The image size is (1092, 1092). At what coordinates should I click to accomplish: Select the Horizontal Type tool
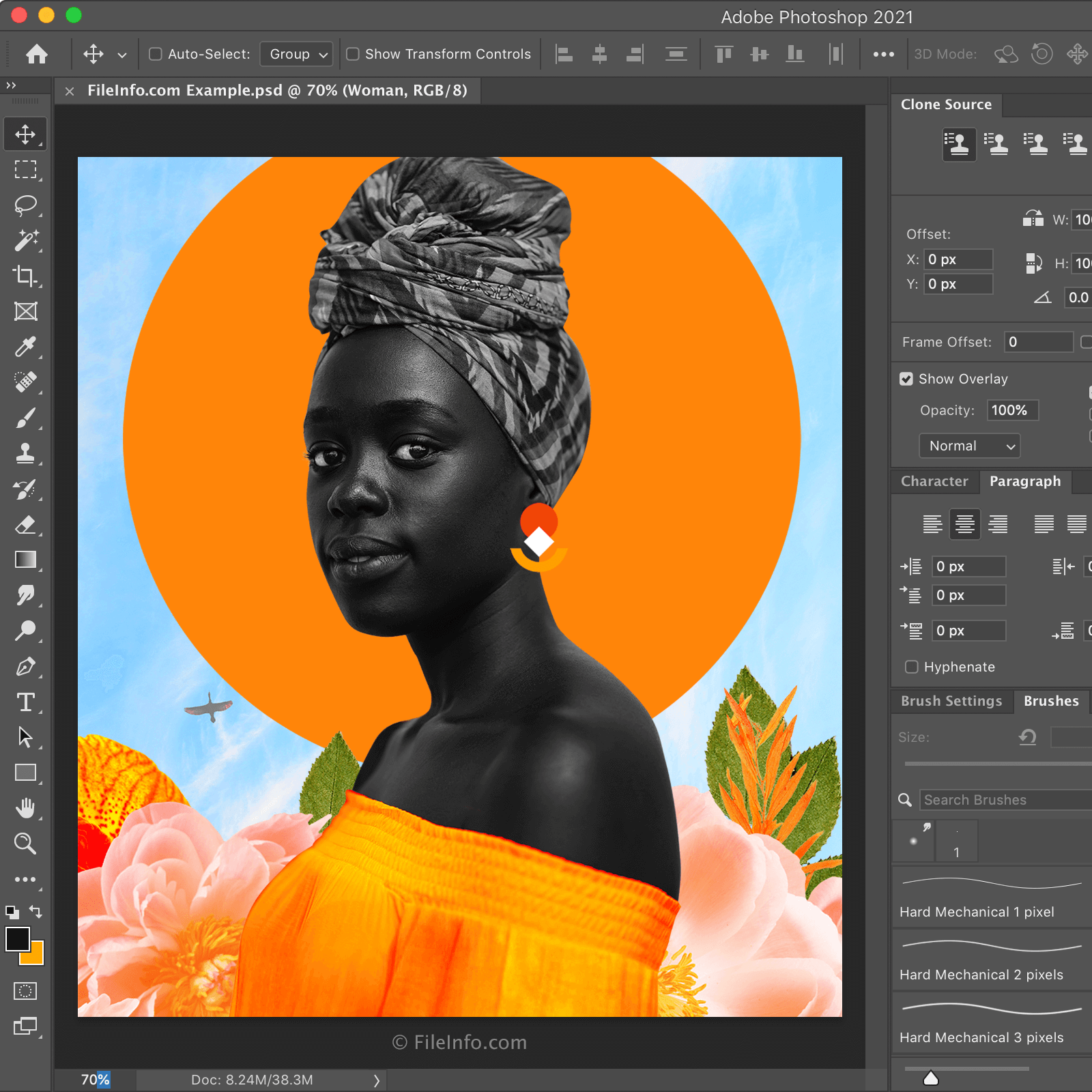click(x=25, y=702)
